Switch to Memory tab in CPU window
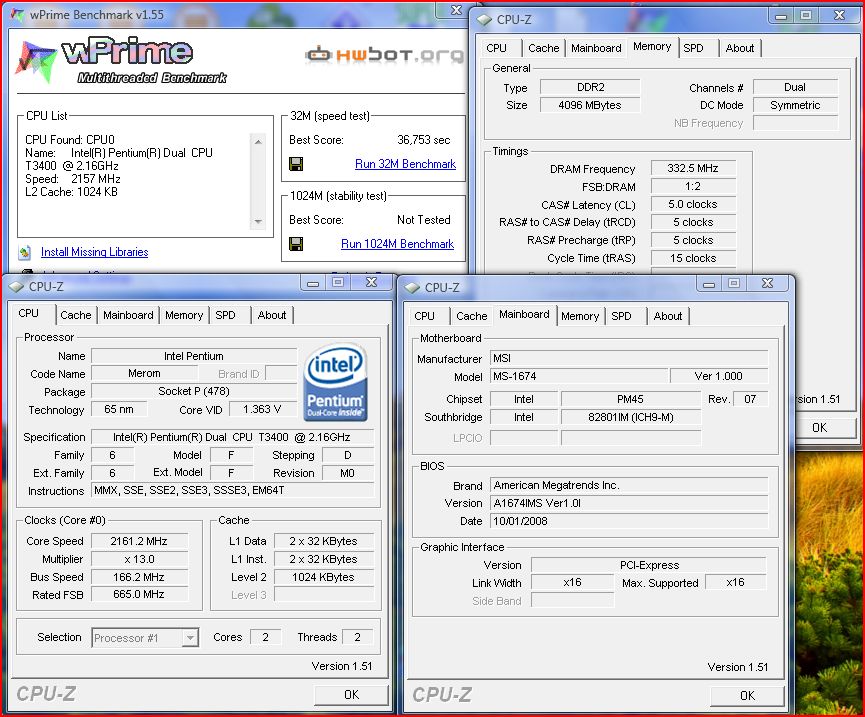Screen dimensions: 865x717 pos(184,315)
